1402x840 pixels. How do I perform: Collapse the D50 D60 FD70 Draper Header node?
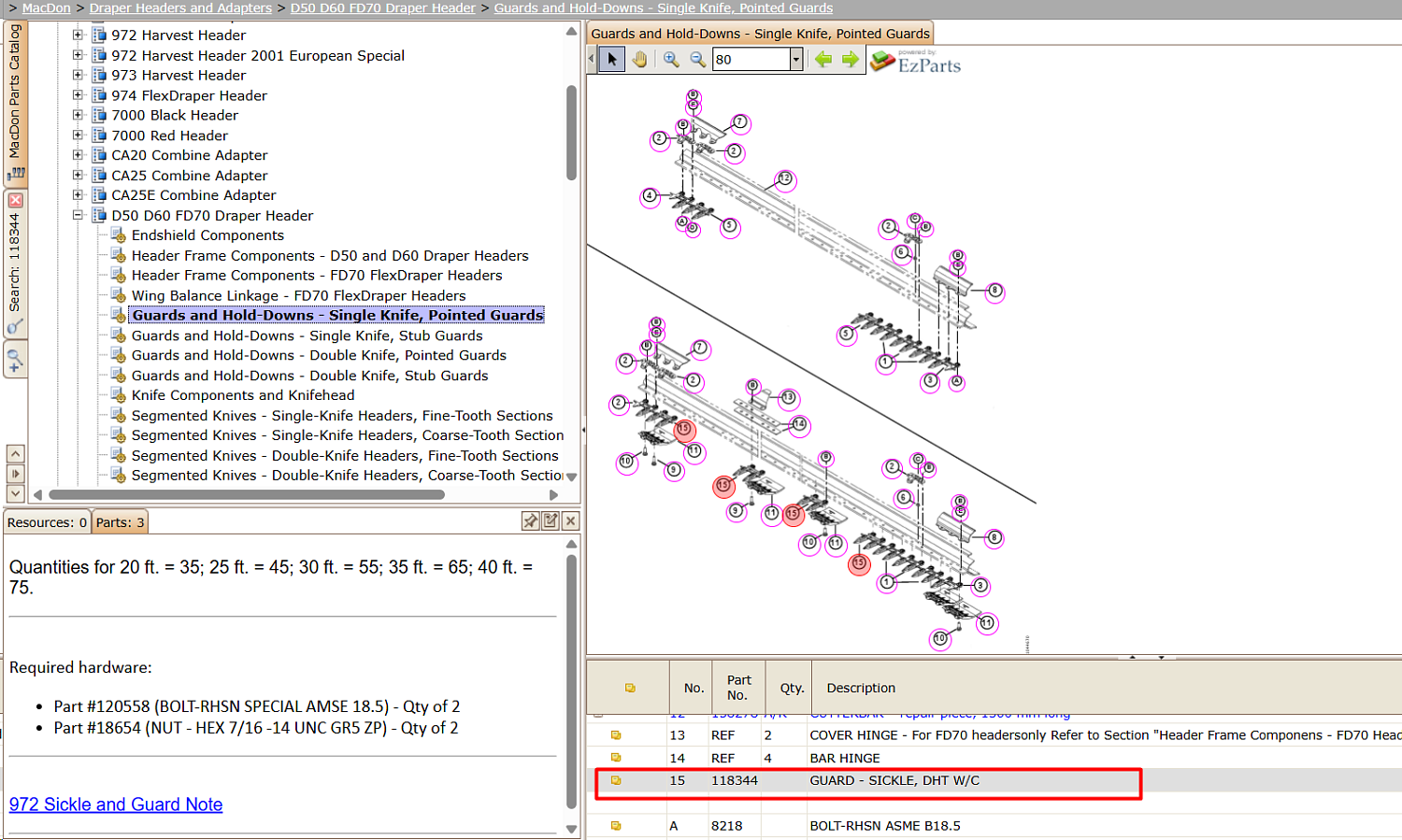click(x=79, y=215)
